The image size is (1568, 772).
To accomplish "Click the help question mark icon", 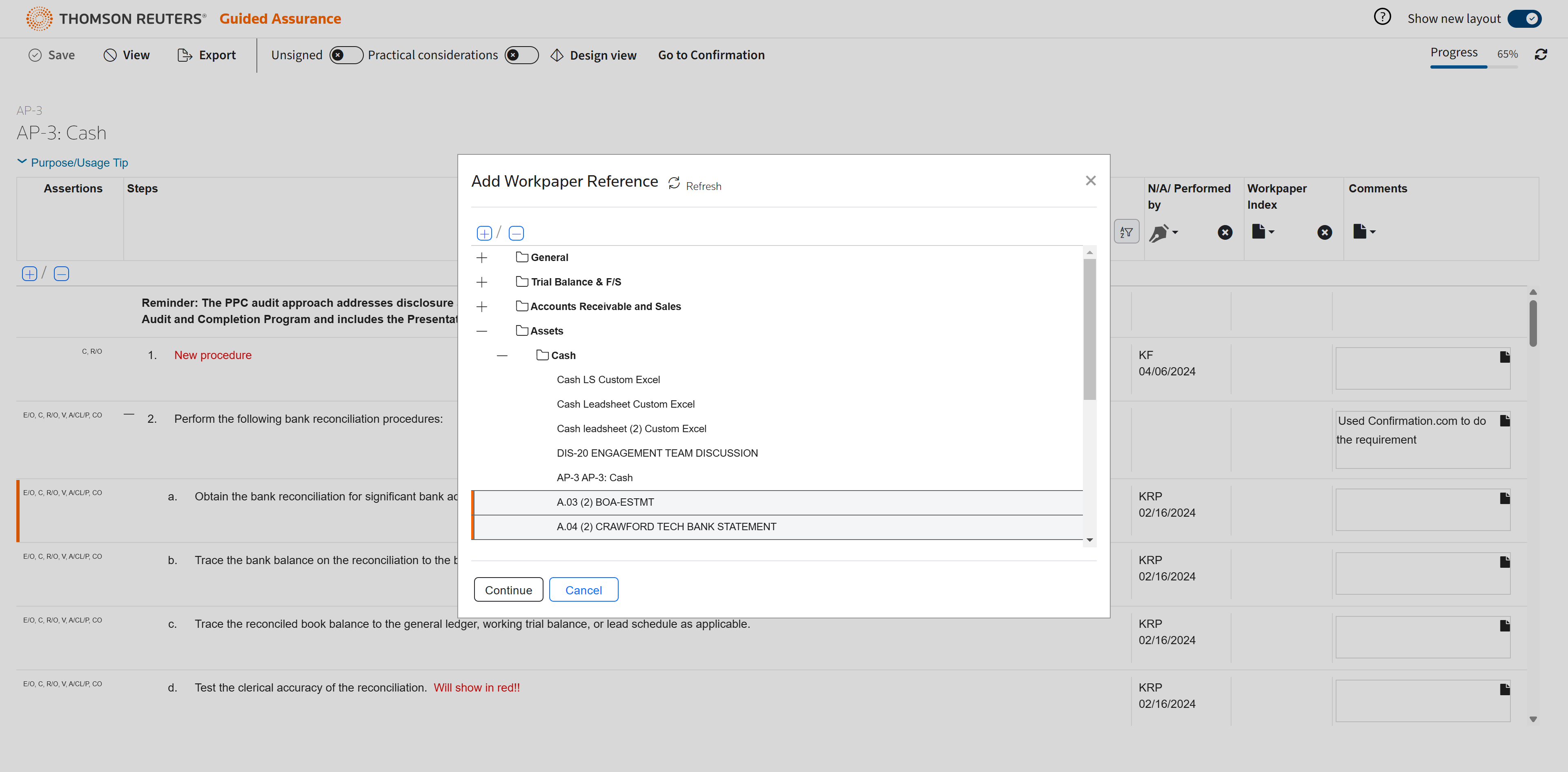I will [1382, 17].
